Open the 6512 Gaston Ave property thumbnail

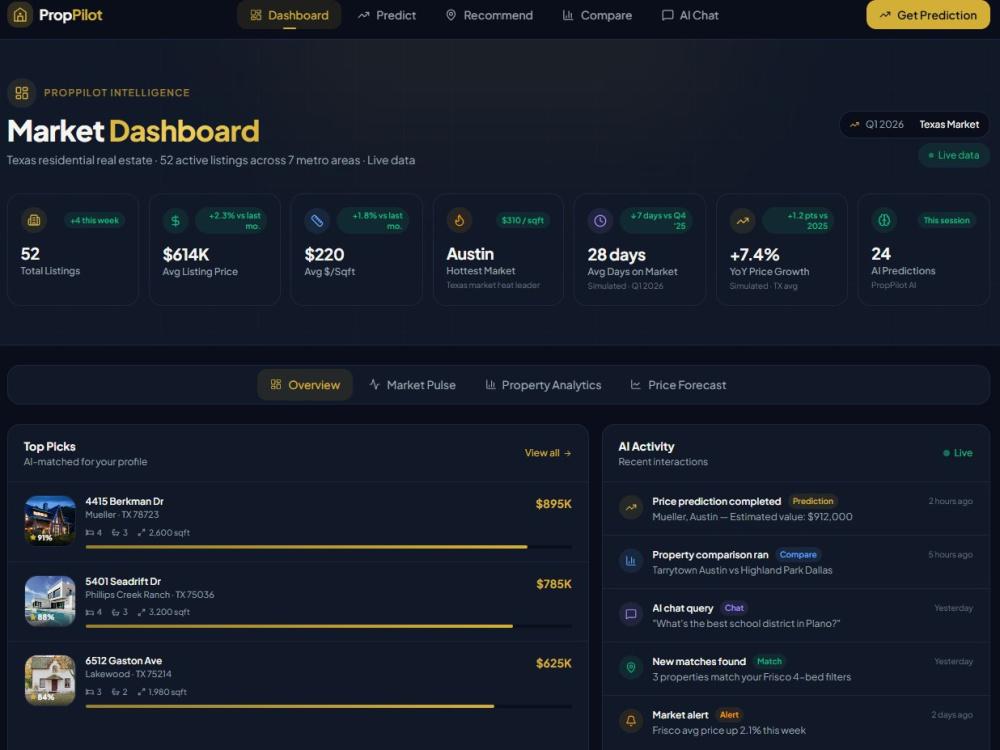tap(50, 680)
